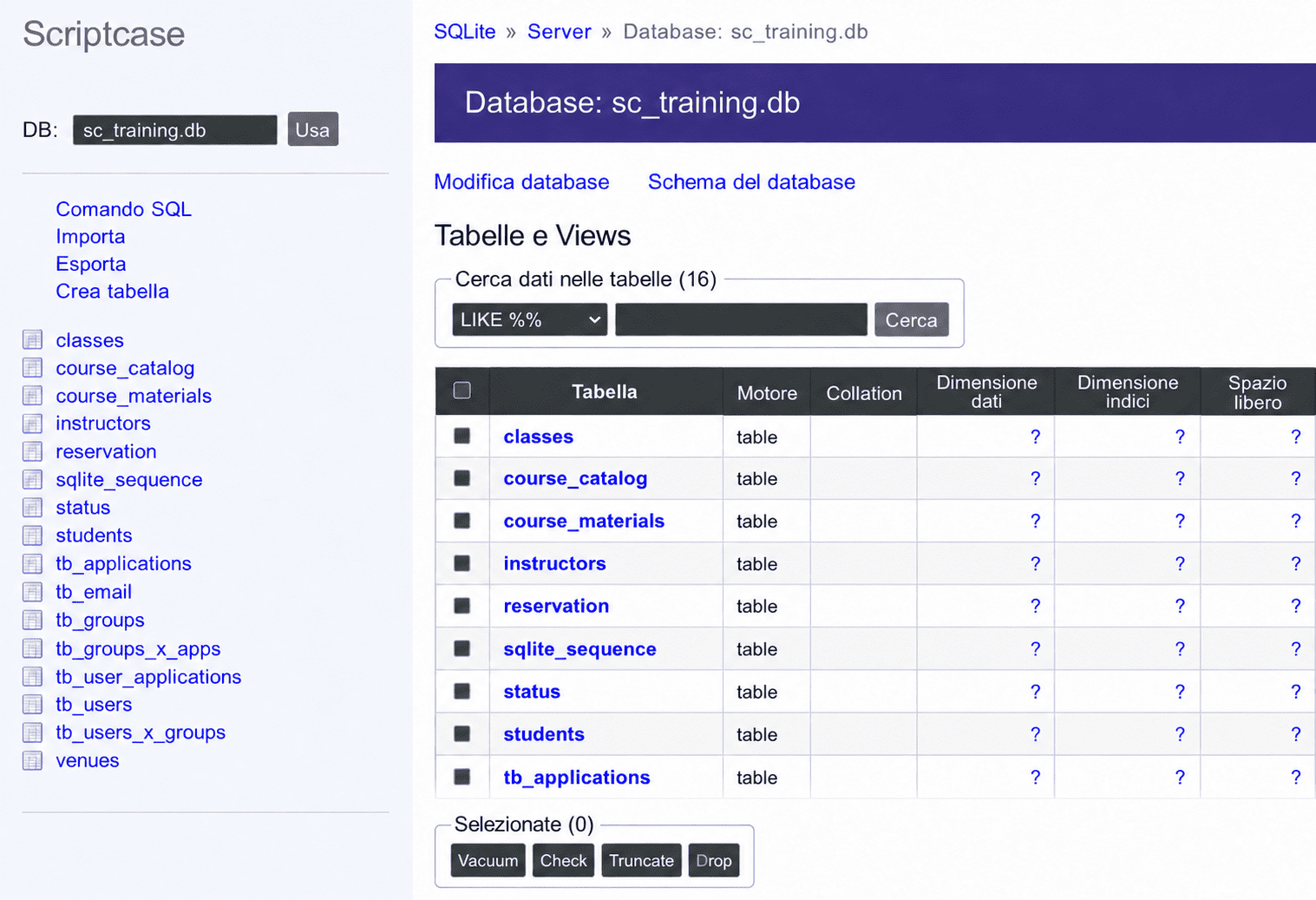Open Esporta in sidebar menu
Viewport: 1316px width, 900px height.
(x=91, y=264)
